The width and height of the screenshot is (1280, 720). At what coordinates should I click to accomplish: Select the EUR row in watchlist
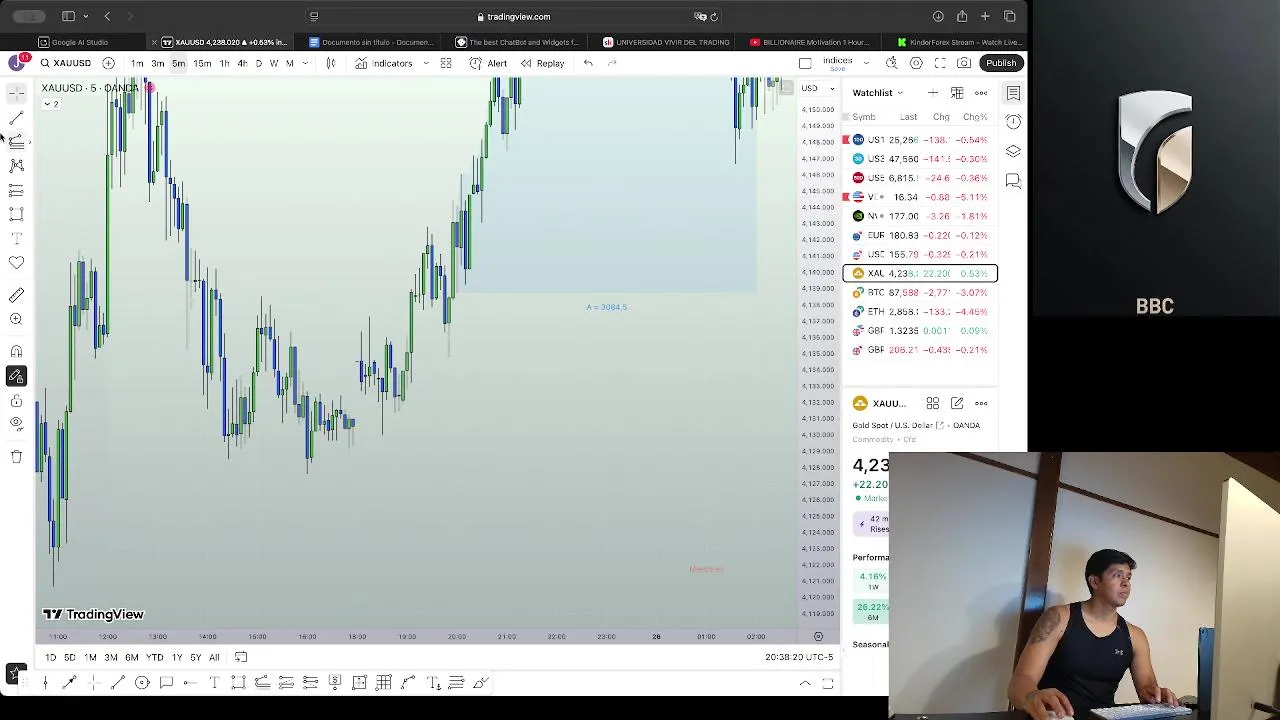(x=920, y=235)
